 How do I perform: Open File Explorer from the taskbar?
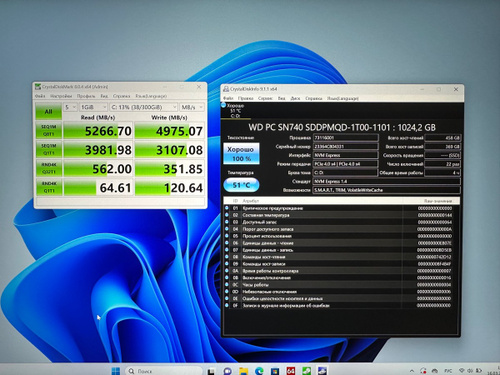pyautogui.click(x=244, y=371)
